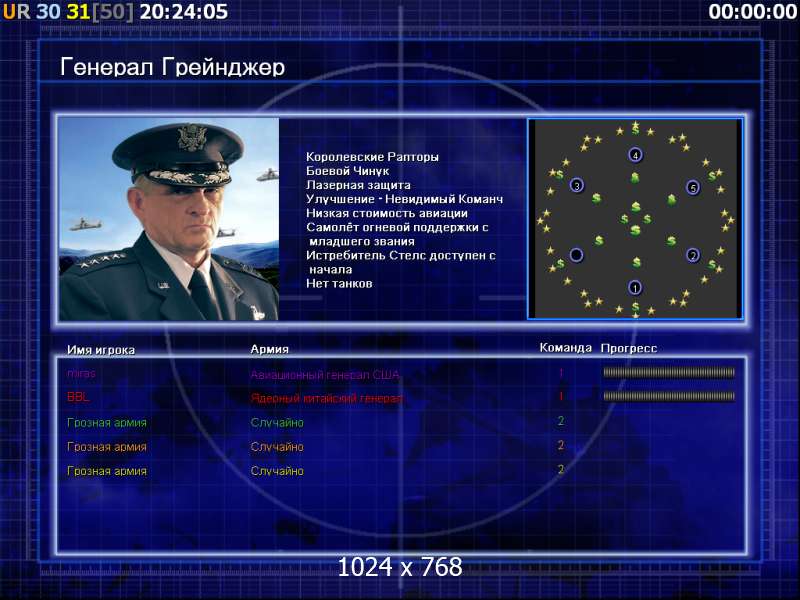800x600 pixels.
Task: Click army 'Ядерный китайский генерал'
Action: [327, 398]
